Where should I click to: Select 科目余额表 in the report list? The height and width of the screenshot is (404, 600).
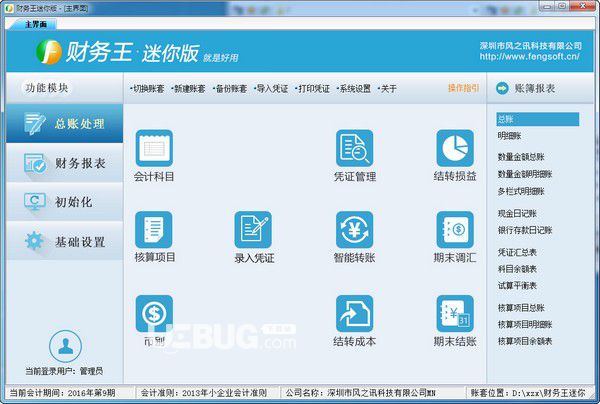[x=517, y=269]
